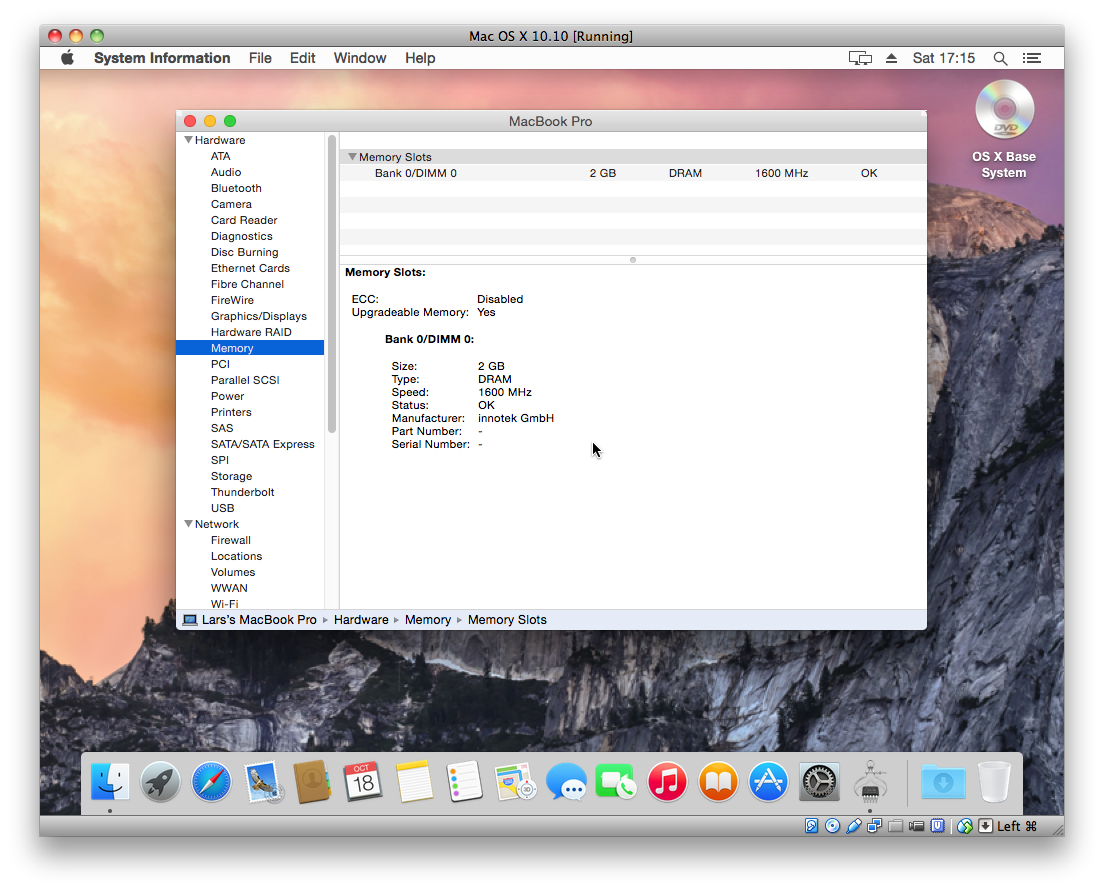Click VirtualBox video capture status icon
Viewport: 1104px width, 891px height.
[917, 826]
